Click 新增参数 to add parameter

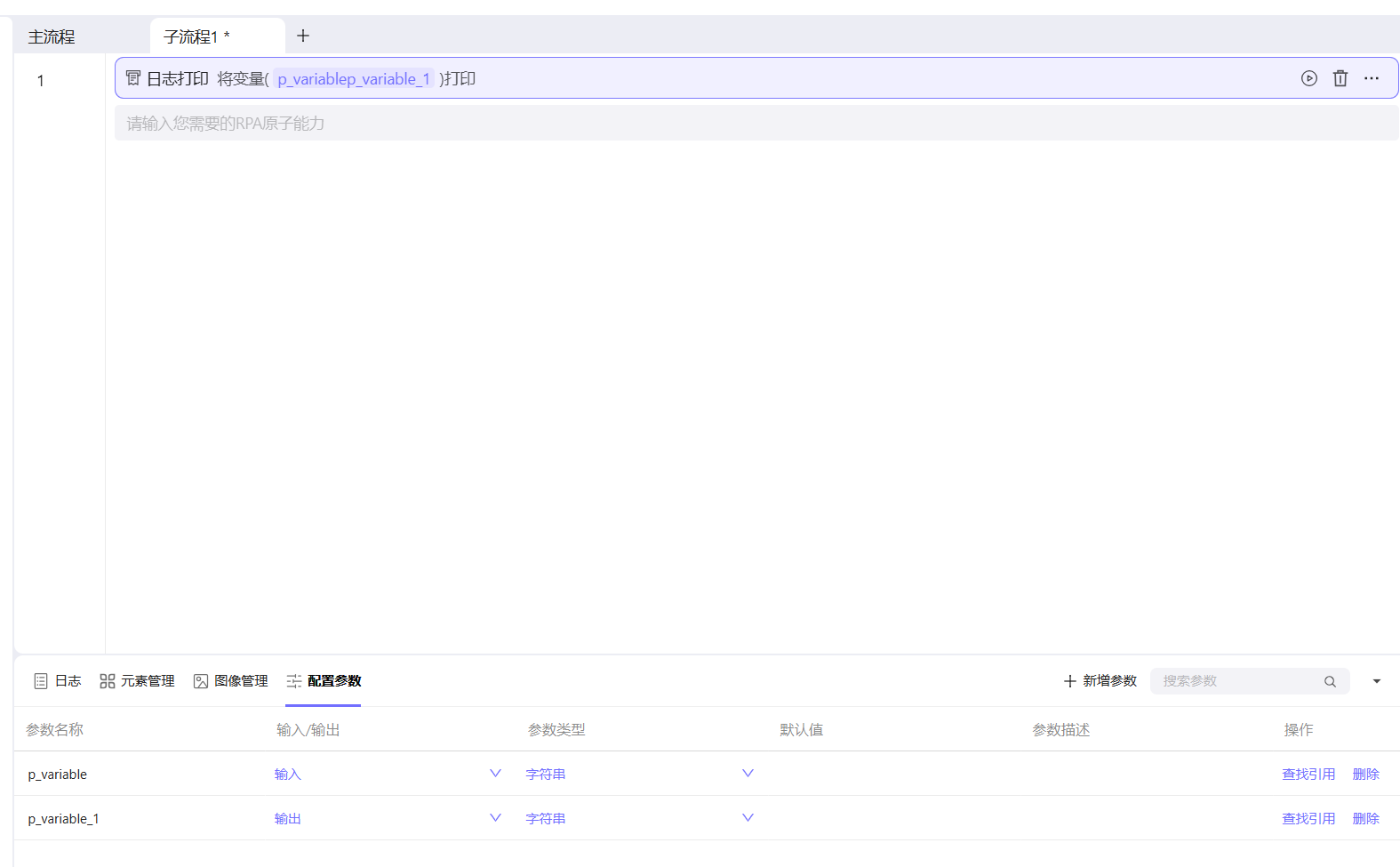point(1100,681)
